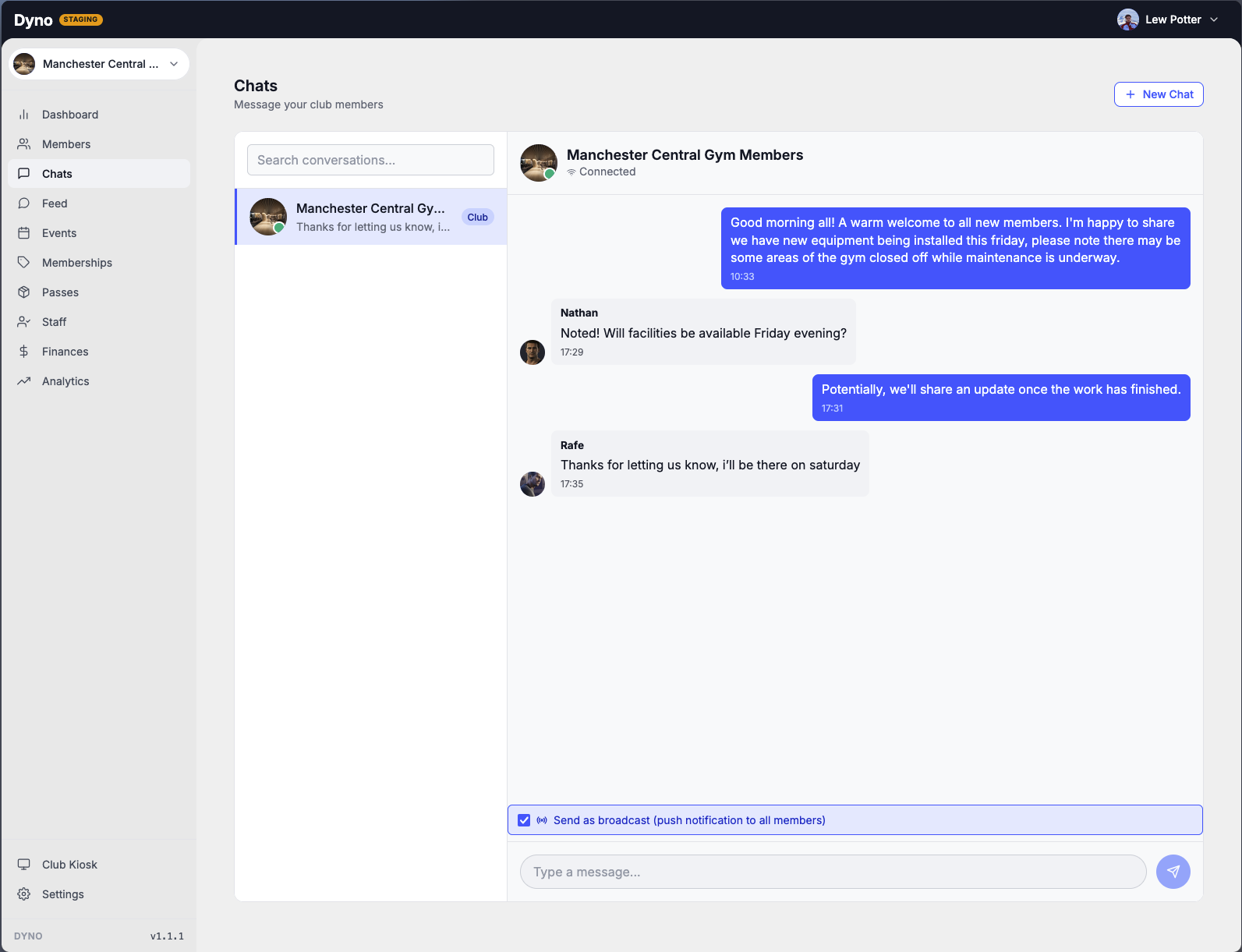Click the Dashboard bar chart icon
The height and width of the screenshot is (952, 1242).
click(x=24, y=115)
